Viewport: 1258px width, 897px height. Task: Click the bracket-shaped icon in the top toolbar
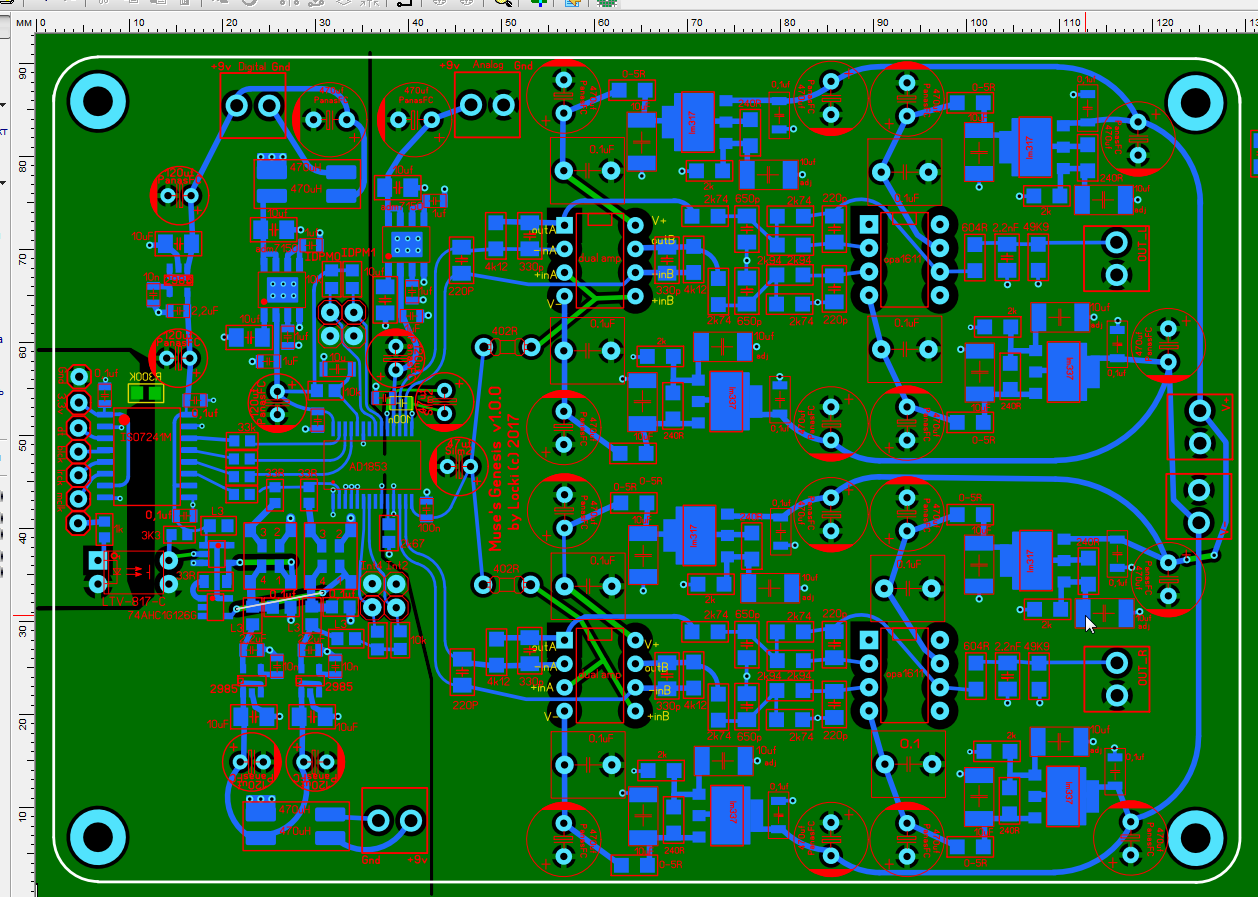[x=405, y=3]
